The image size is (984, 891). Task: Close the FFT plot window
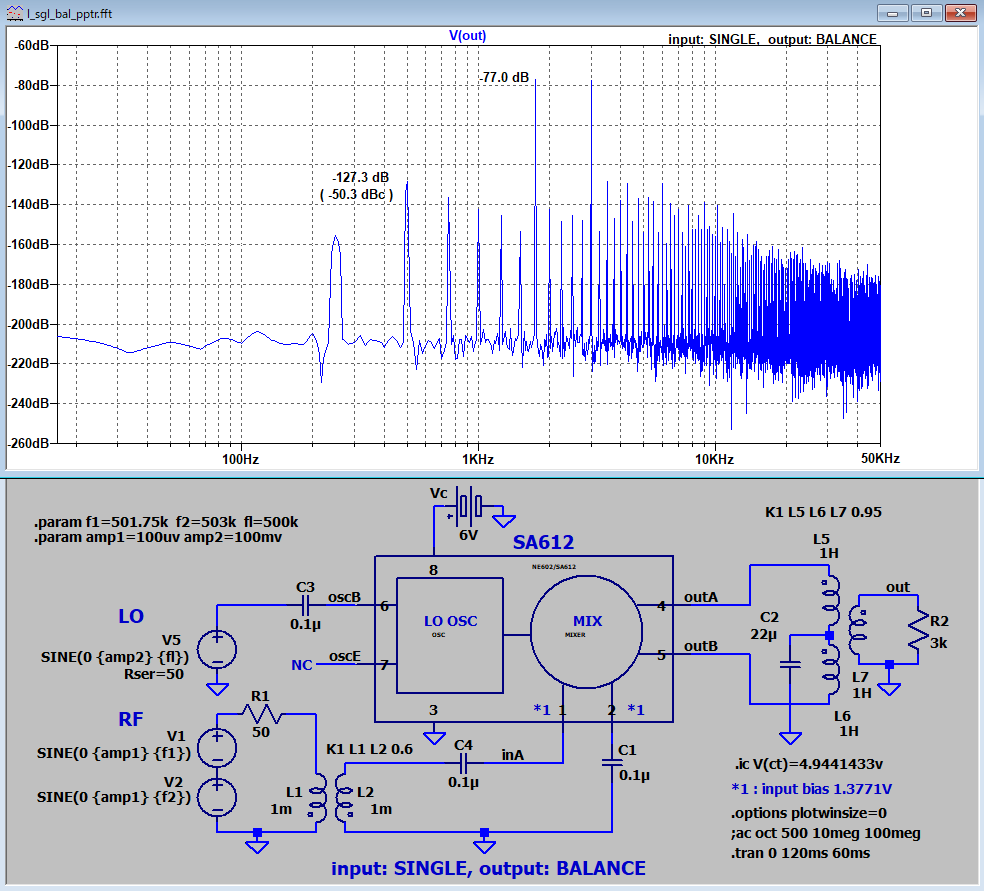coord(960,13)
